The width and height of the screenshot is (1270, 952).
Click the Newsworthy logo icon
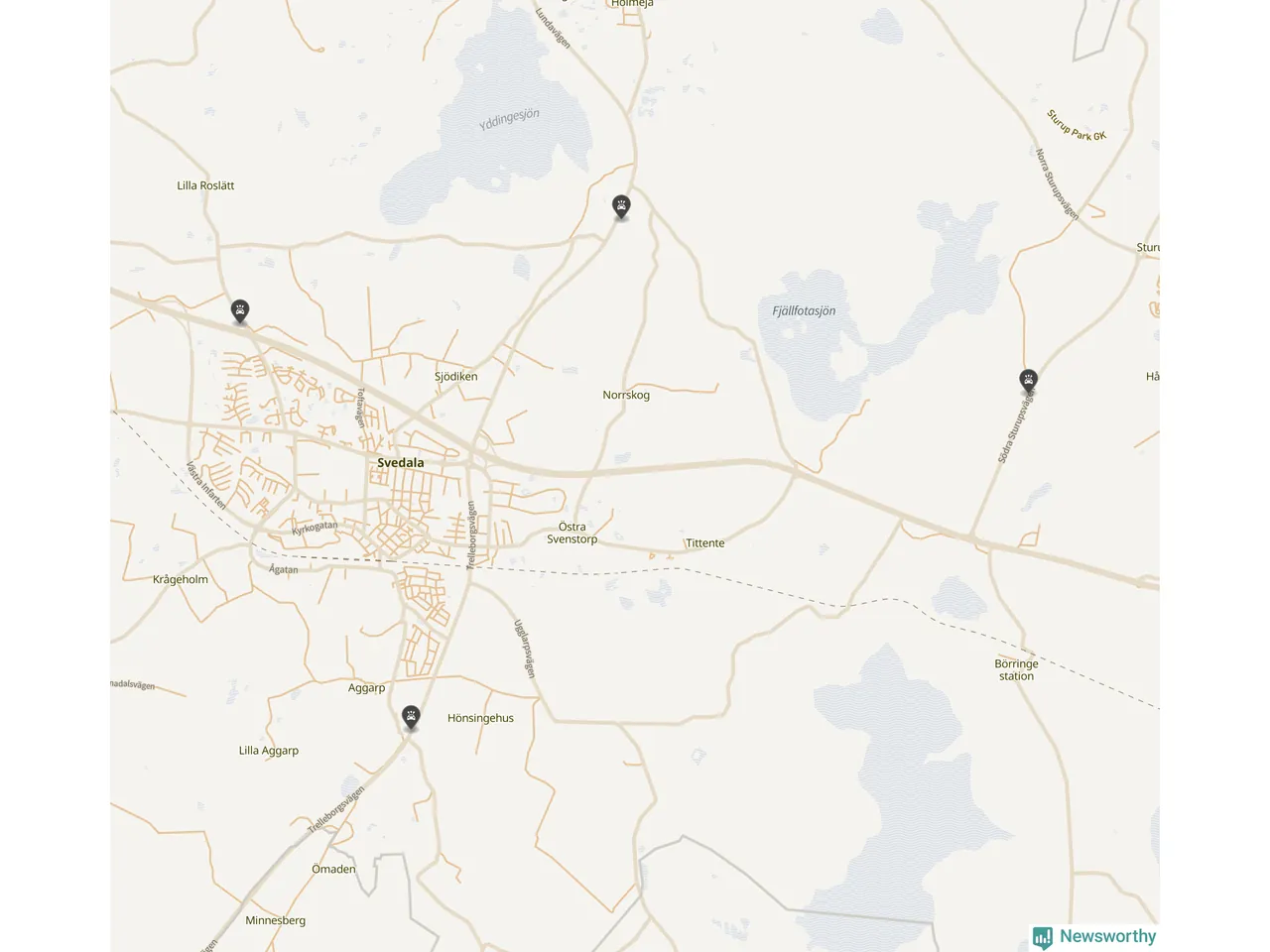coord(1043,937)
